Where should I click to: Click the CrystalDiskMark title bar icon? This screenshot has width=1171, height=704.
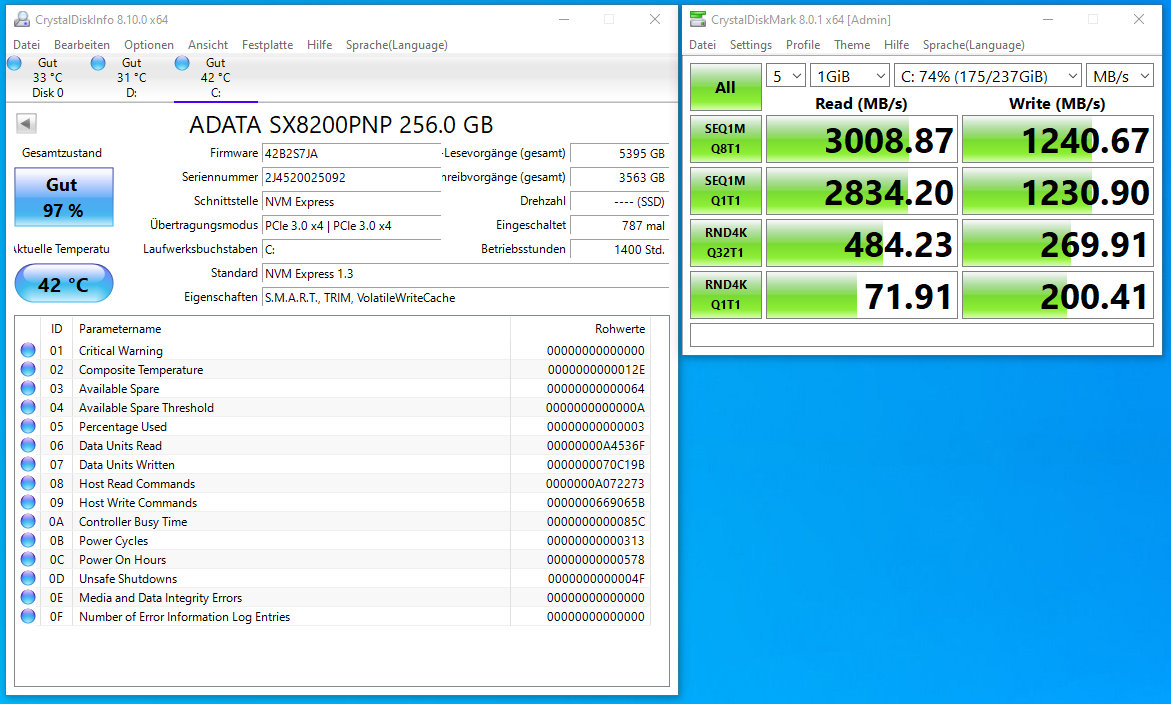(x=698, y=19)
